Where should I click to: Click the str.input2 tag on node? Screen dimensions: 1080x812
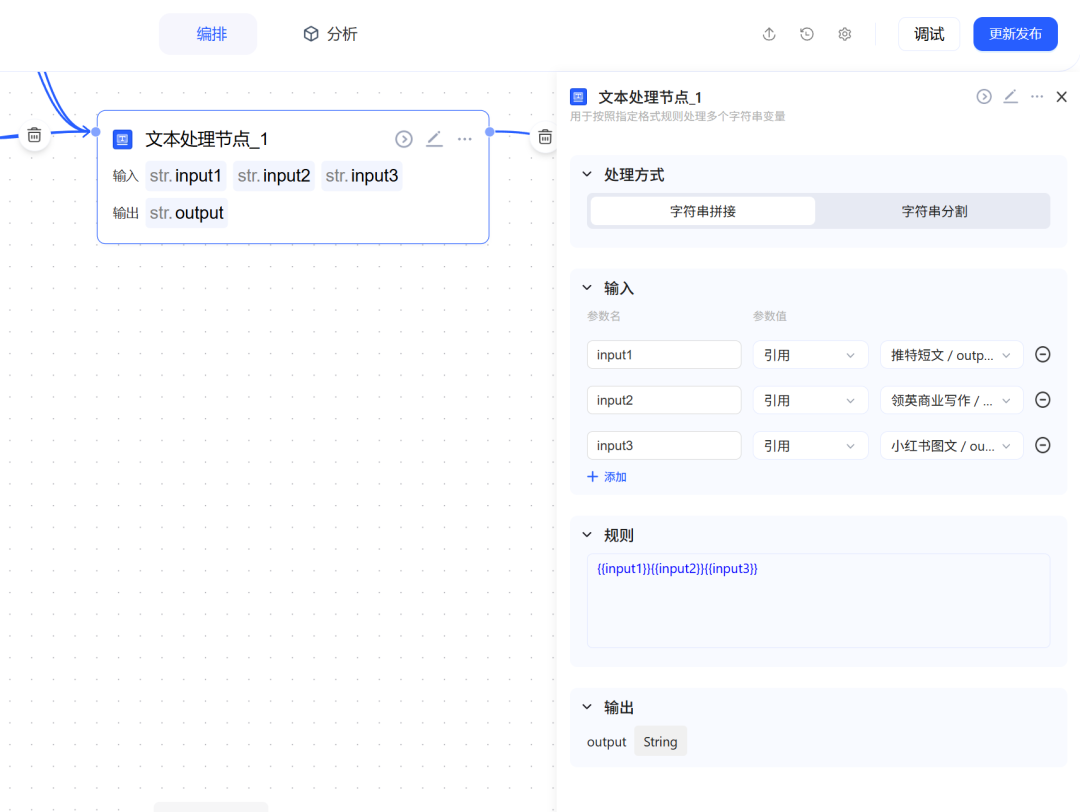274,176
